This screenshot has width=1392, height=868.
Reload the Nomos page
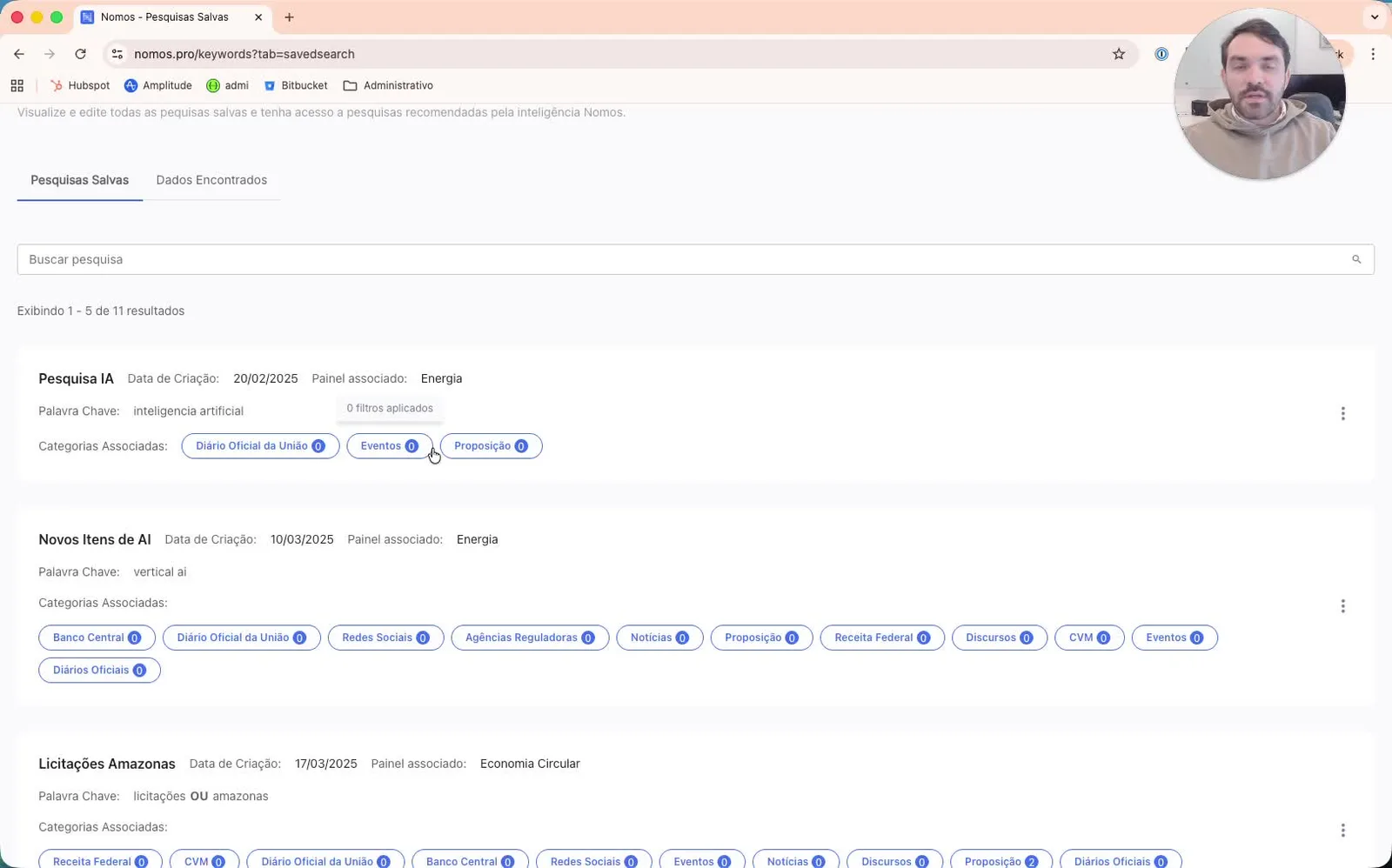(80, 54)
